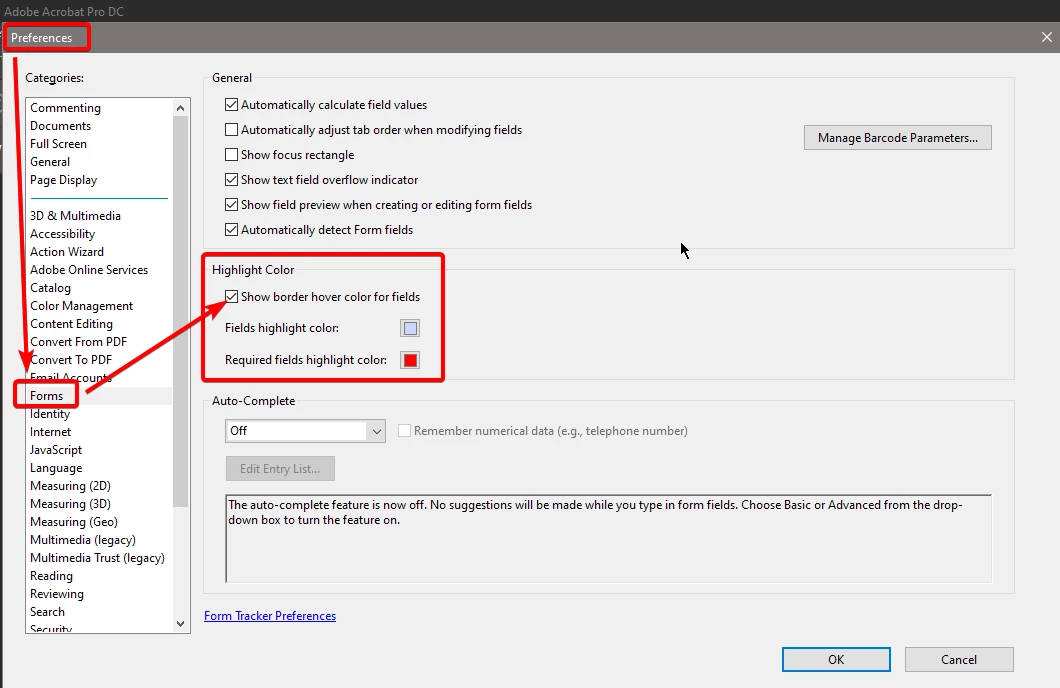Select Catalog category
The image size is (1060, 688).
point(50,288)
